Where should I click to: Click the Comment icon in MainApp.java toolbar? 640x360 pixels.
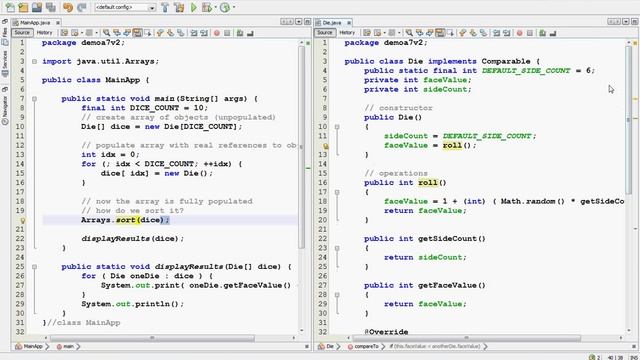coord(240,33)
